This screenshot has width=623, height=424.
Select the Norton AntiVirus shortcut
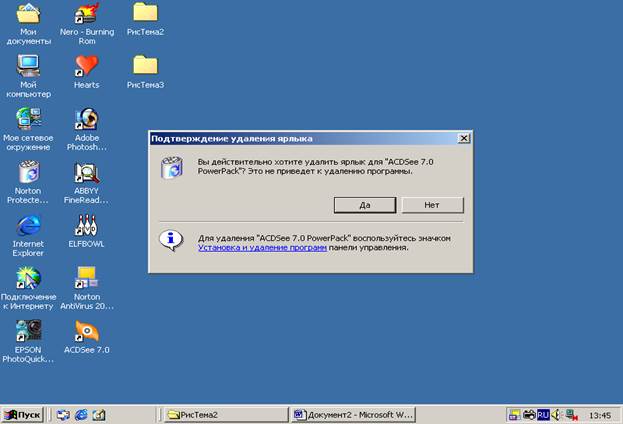pos(87,288)
